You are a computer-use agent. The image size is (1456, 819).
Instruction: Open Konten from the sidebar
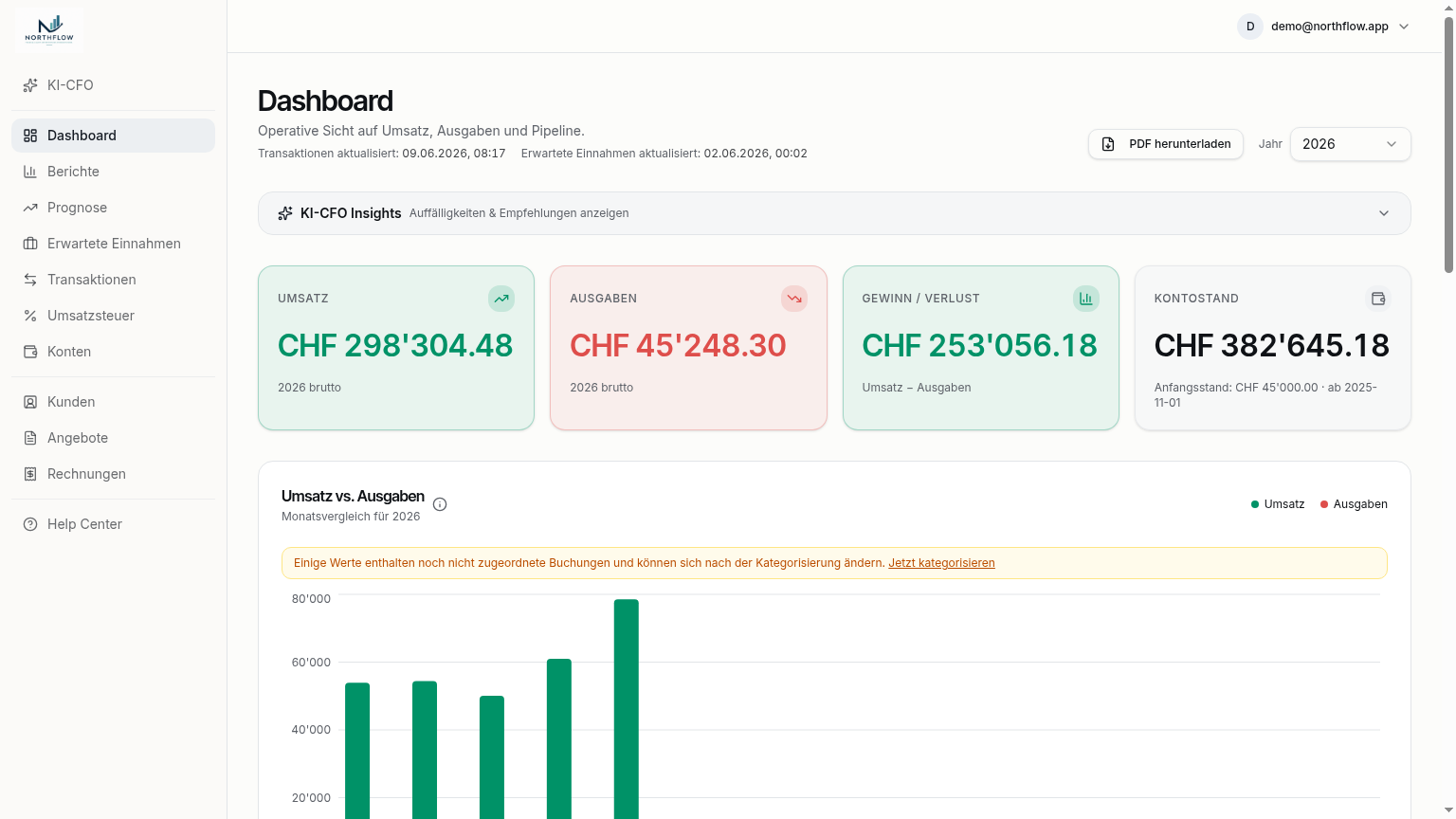[113, 352]
